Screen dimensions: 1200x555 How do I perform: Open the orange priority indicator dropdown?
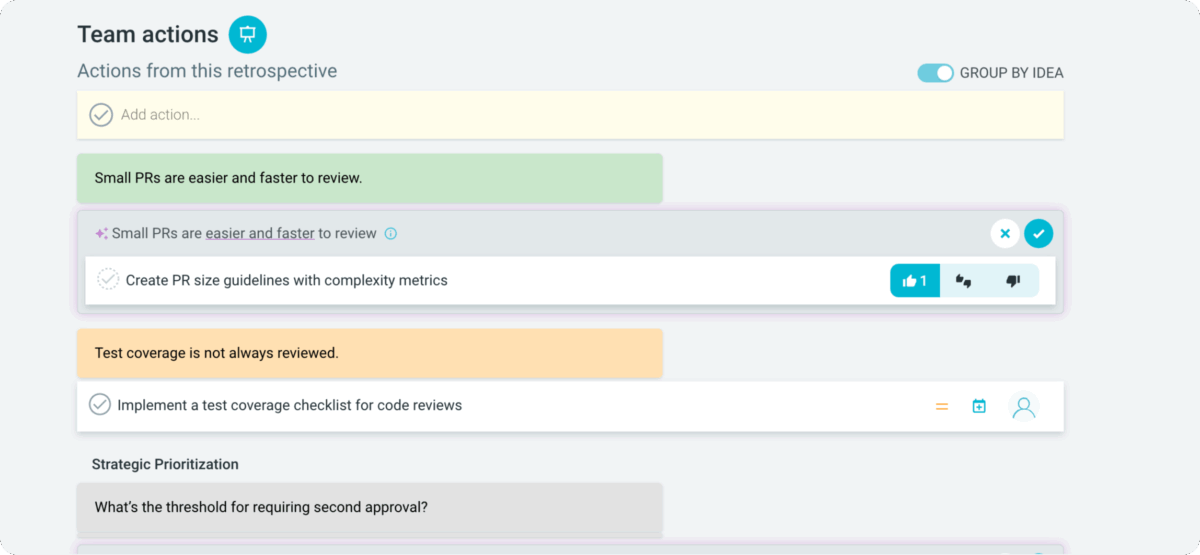pos(941,407)
